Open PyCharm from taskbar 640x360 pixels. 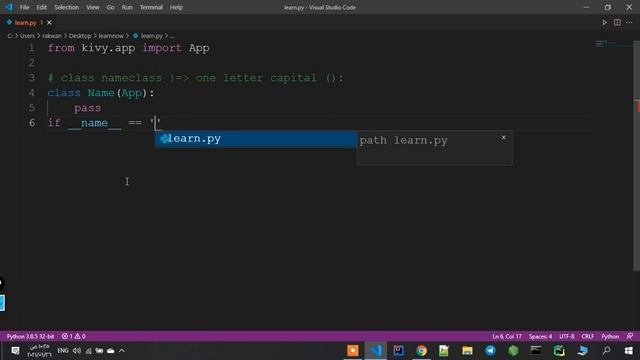point(559,351)
